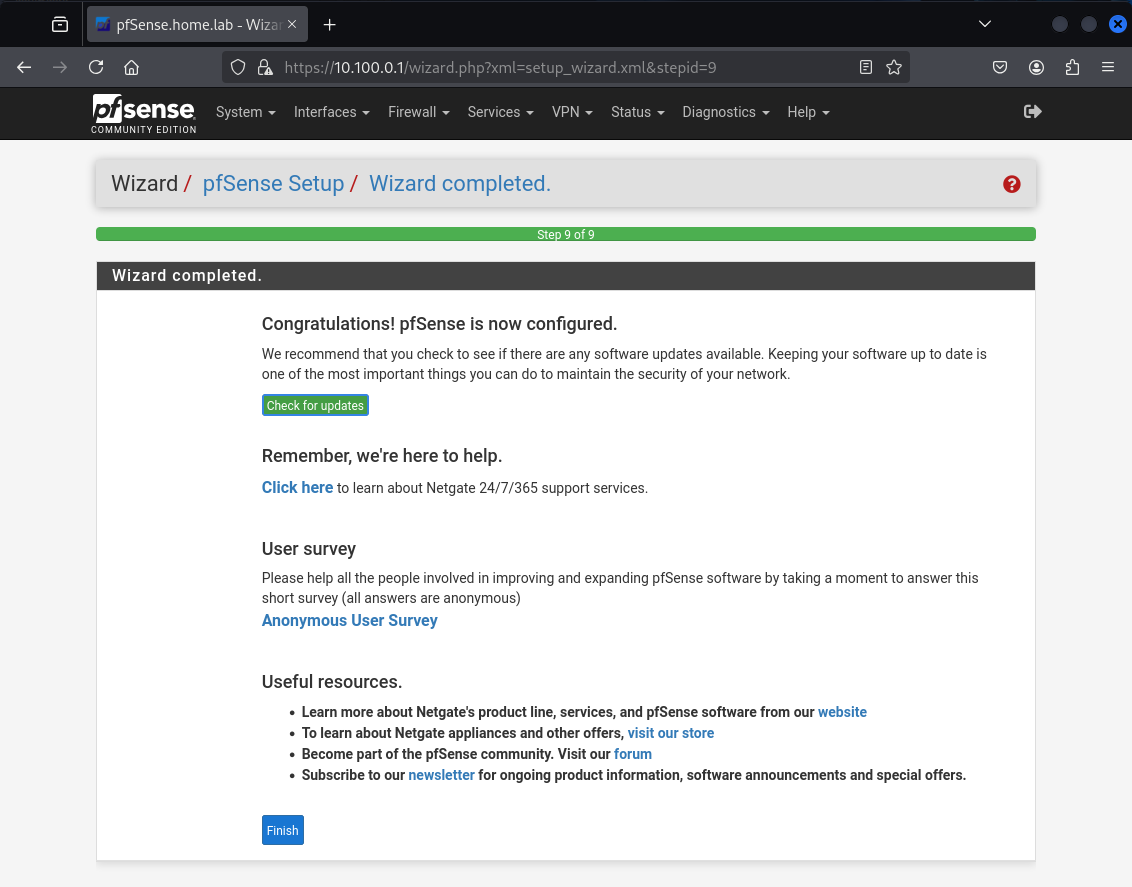Bookmark this page with the star icon
Image resolution: width=1132 pixels, height=887 pixels.
pos(894,67)
